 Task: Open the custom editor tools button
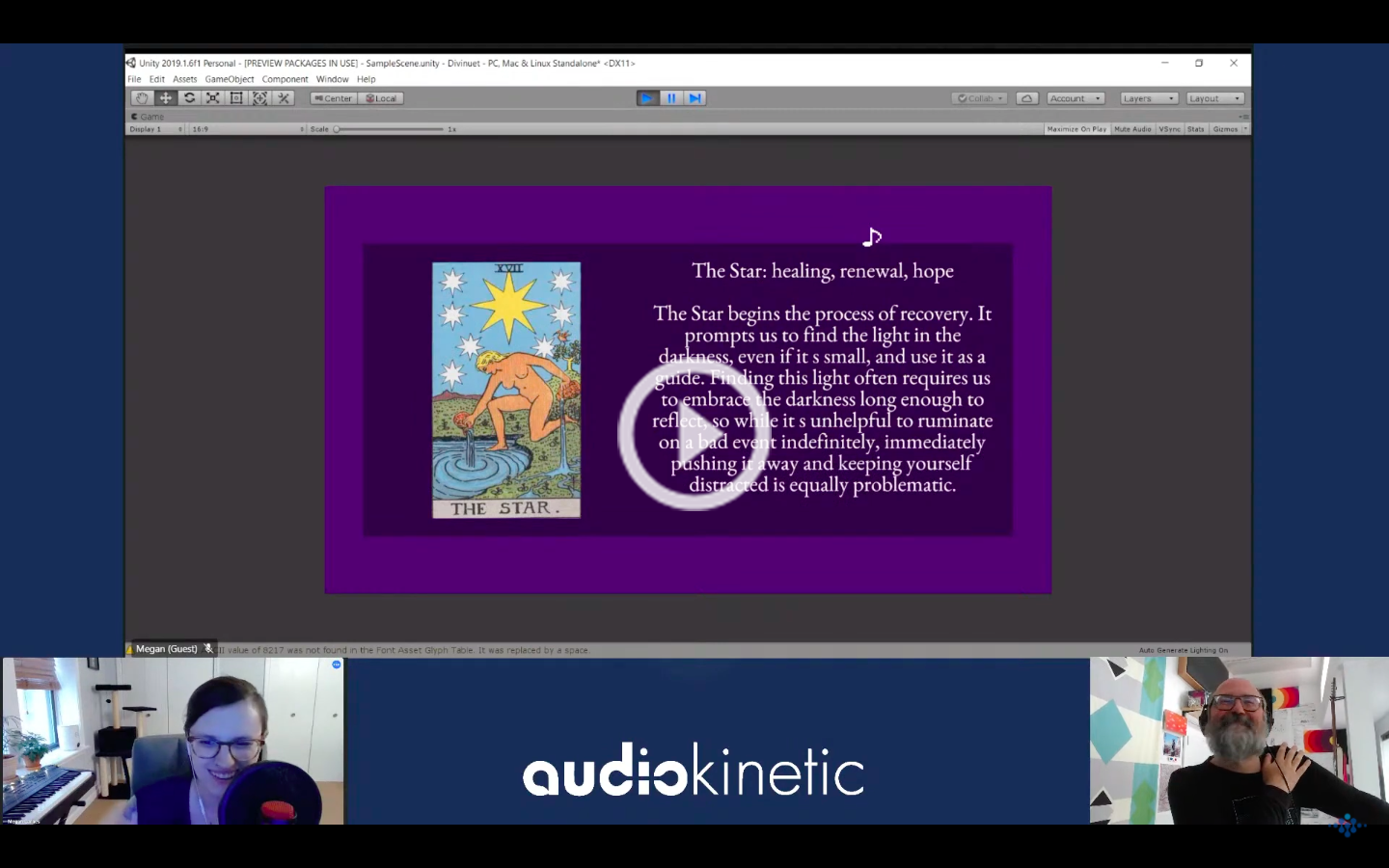[284, 98]
